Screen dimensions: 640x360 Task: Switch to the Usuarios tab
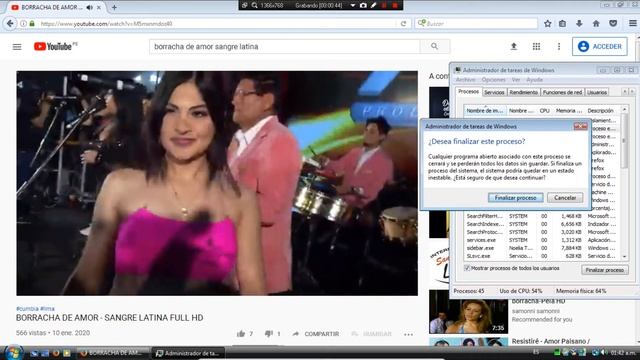click(x=597, y=93)
